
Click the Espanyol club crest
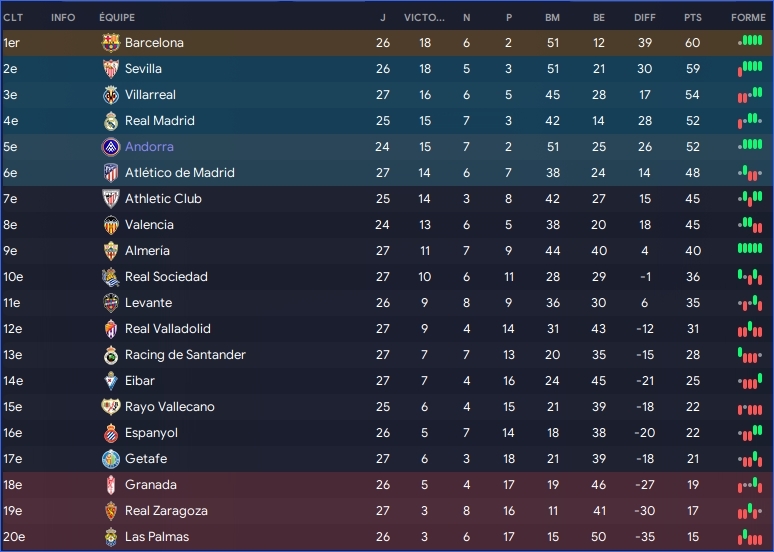111,433
